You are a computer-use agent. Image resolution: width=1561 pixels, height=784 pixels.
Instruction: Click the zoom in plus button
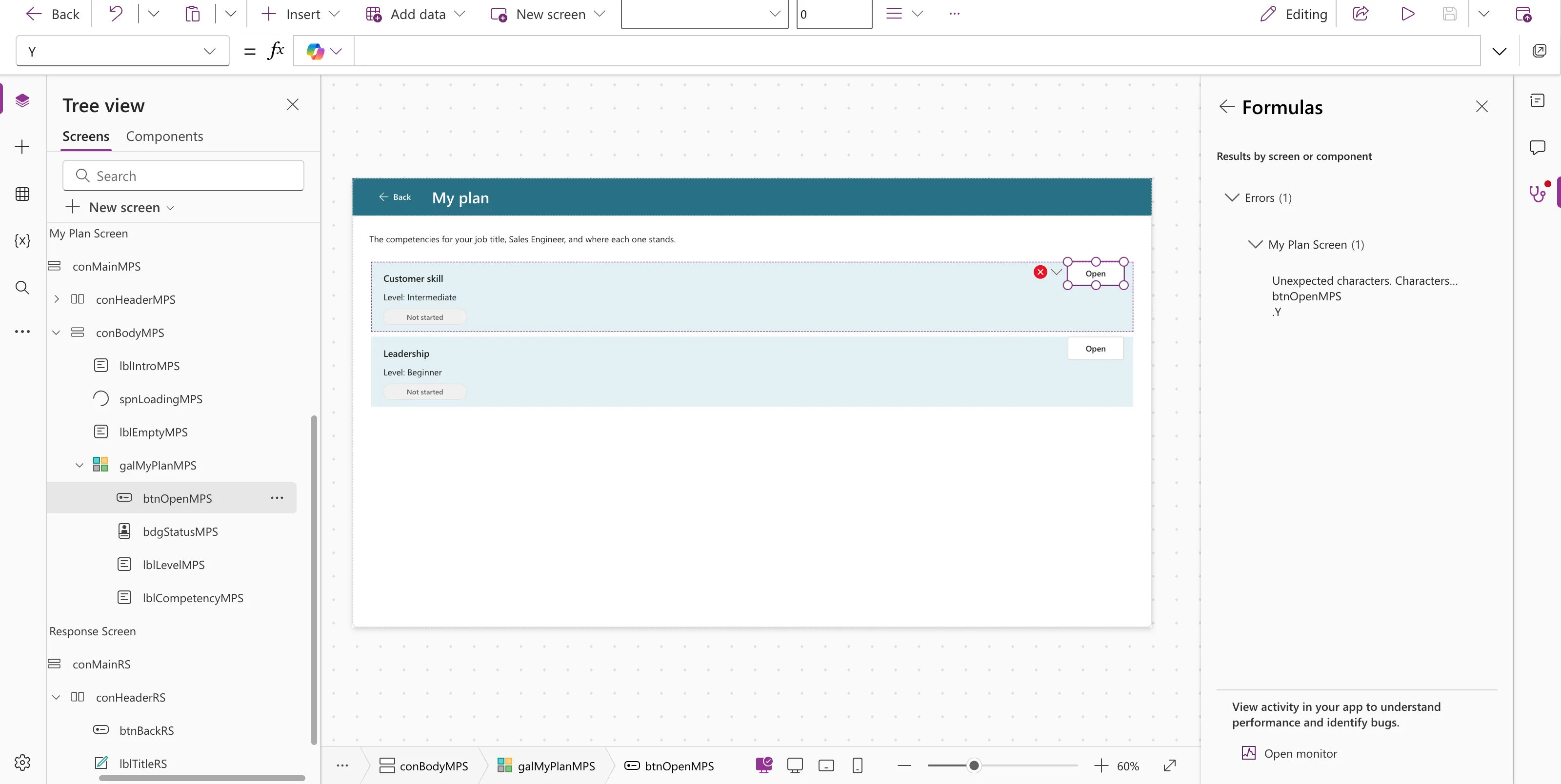pyautogui.click(x=1101, y=766)
